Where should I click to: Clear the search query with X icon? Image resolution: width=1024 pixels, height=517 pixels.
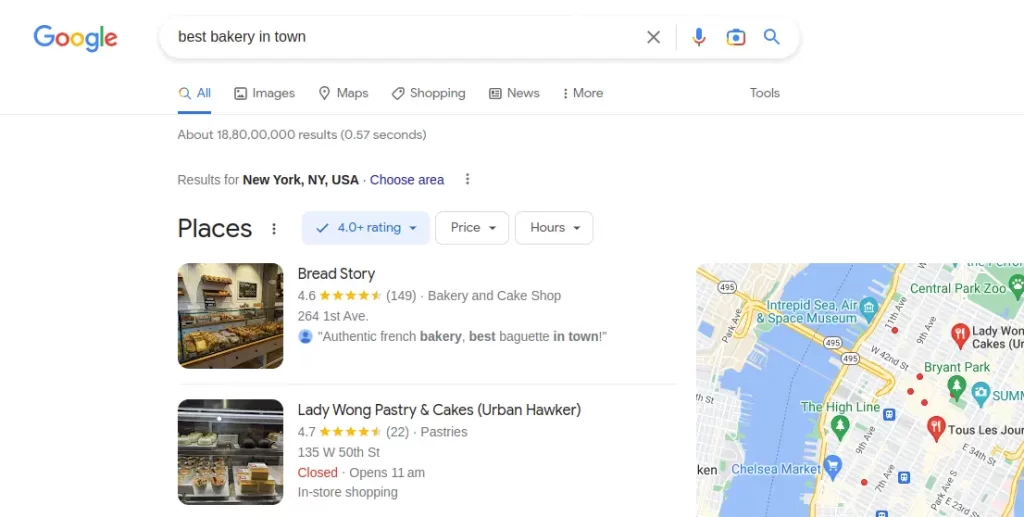(653, 37)
